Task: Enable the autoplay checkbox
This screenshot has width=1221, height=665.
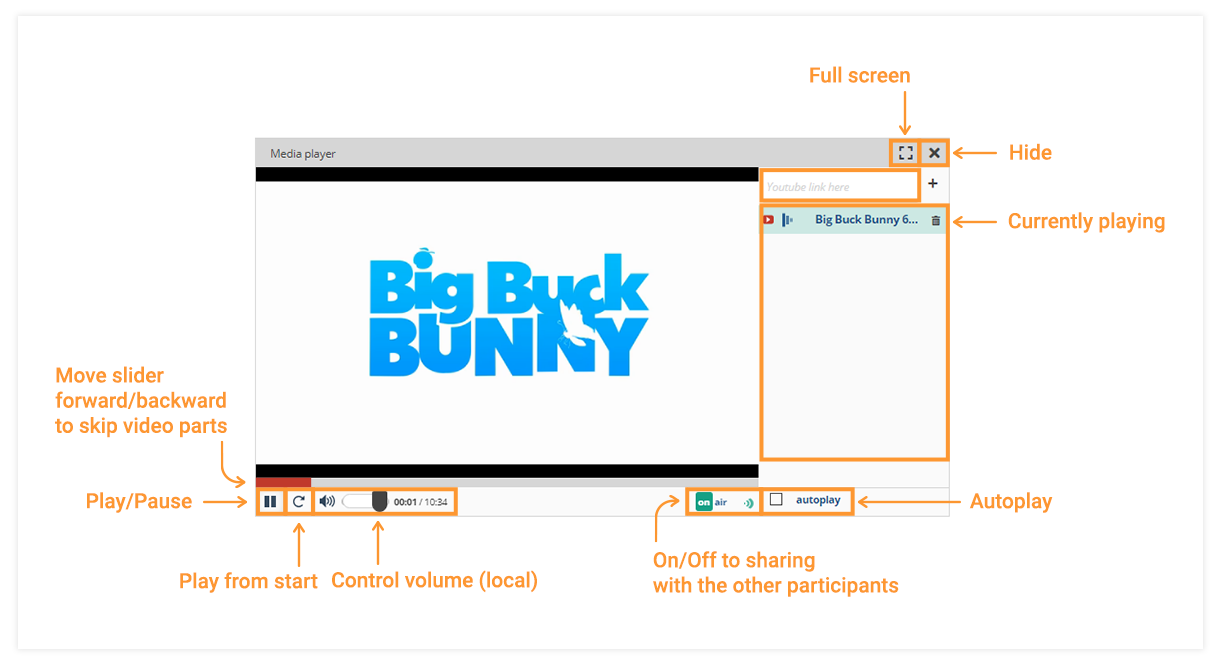Action: 776,500
